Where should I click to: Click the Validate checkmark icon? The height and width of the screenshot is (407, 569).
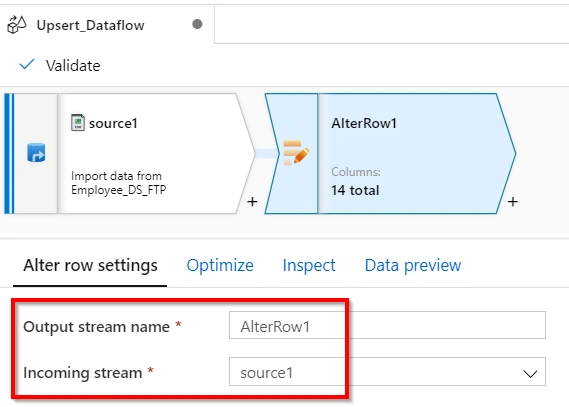(x=27, y=65)
